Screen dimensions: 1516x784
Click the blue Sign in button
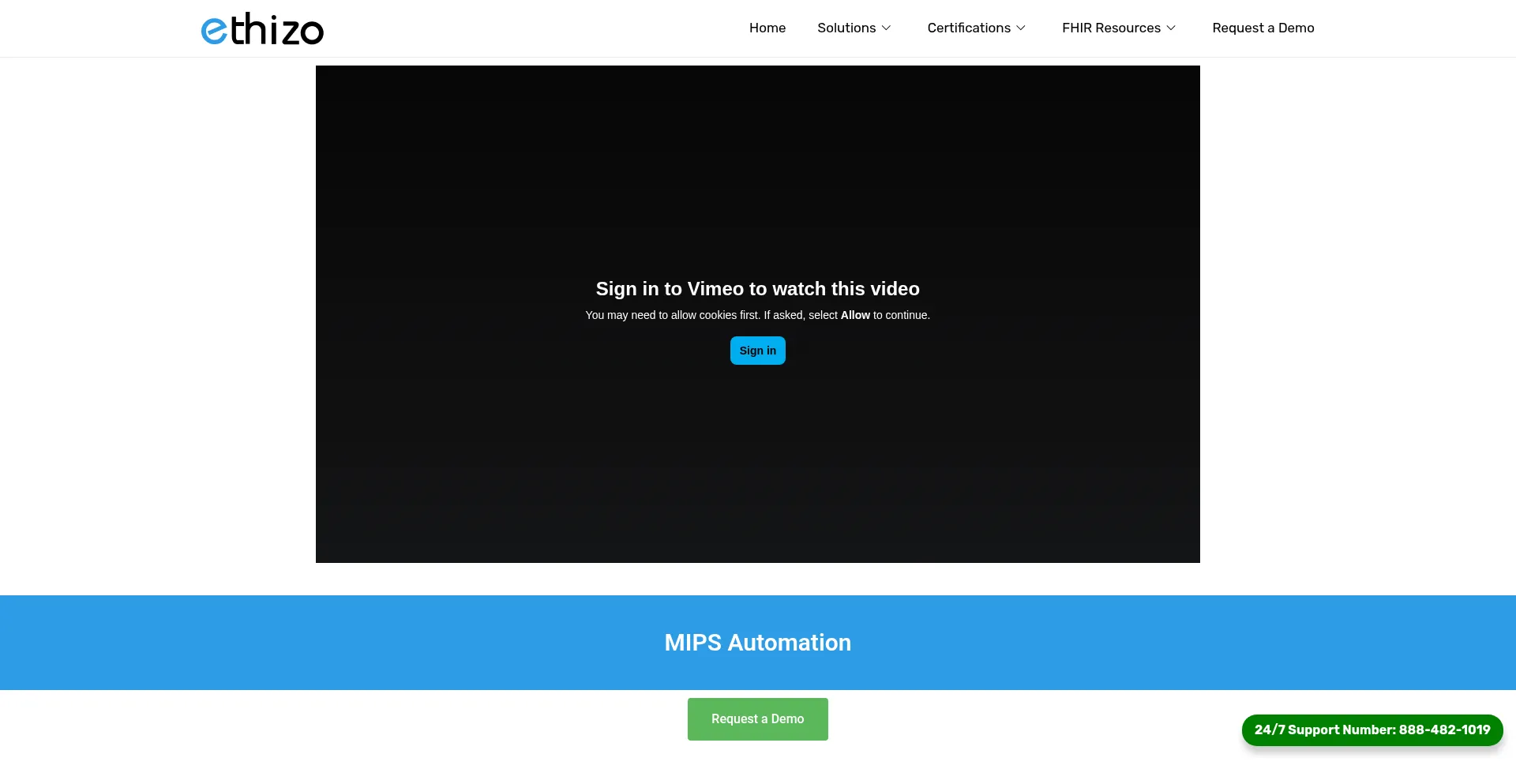[x=758, y=351]
